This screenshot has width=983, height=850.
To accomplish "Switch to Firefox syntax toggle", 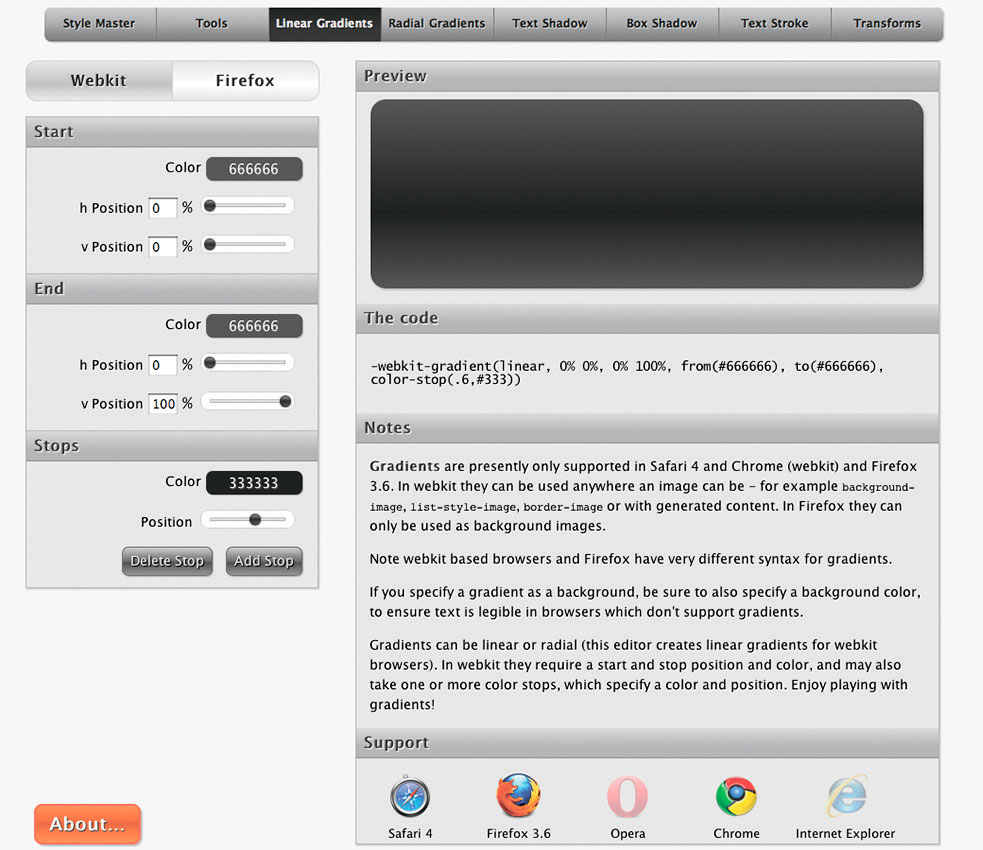I will coord(245,80).
